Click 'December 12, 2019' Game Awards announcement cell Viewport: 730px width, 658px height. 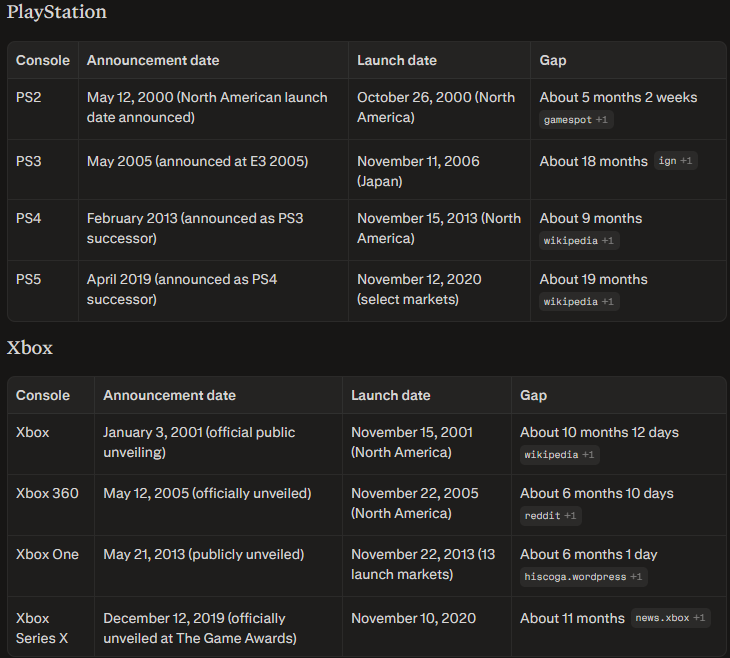pos(218,627)
